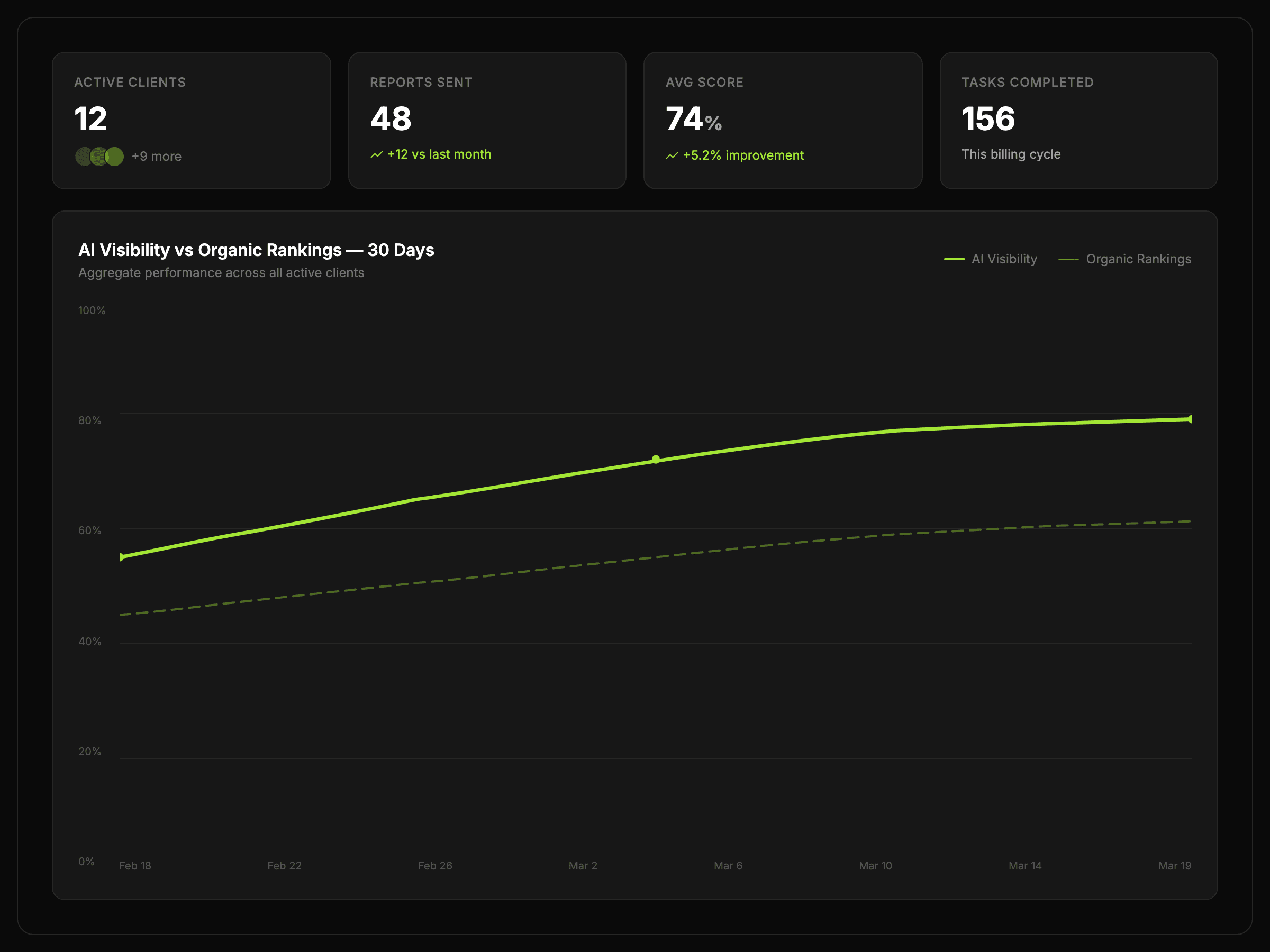Screen dimensions: 1270x952
Task: Click the starting data point at Feb 18
Action: pos(121,556)
